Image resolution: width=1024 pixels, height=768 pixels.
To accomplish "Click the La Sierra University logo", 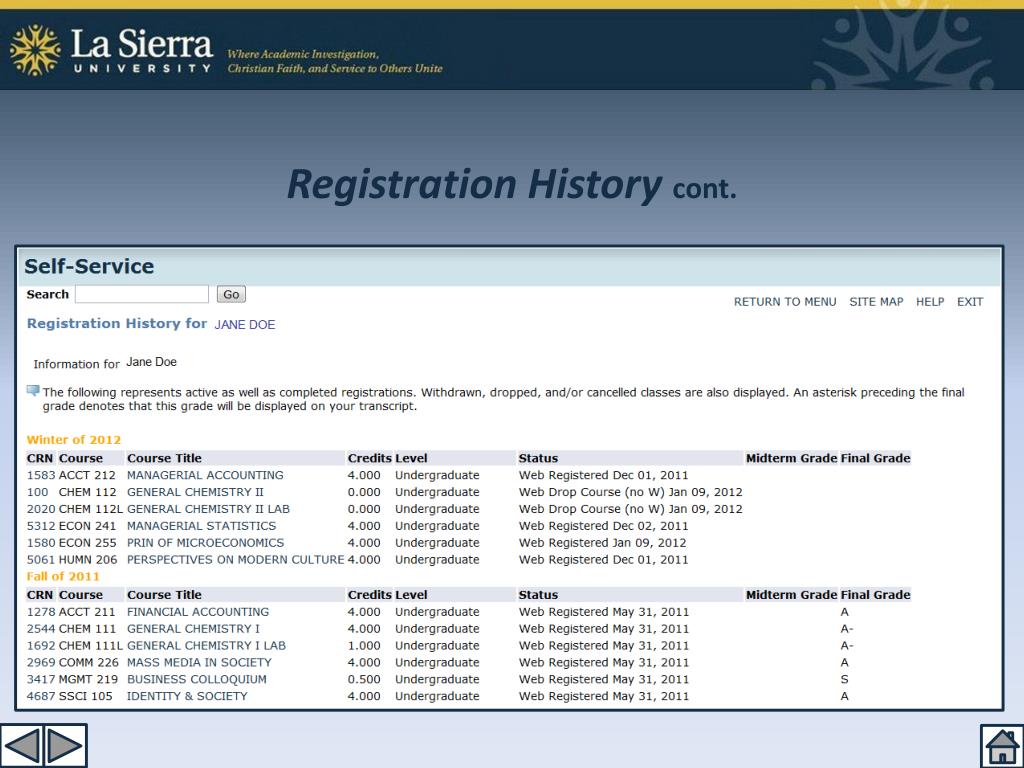I will [x=112, y=50].
